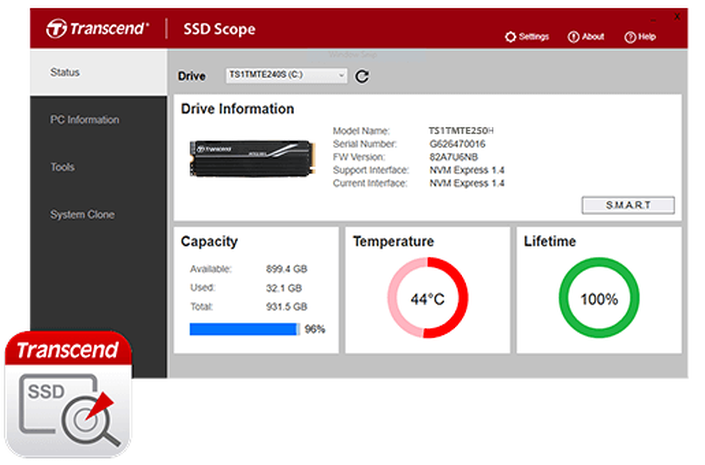Click the About text label
705x465 pixels.
[x=593, y=37]
